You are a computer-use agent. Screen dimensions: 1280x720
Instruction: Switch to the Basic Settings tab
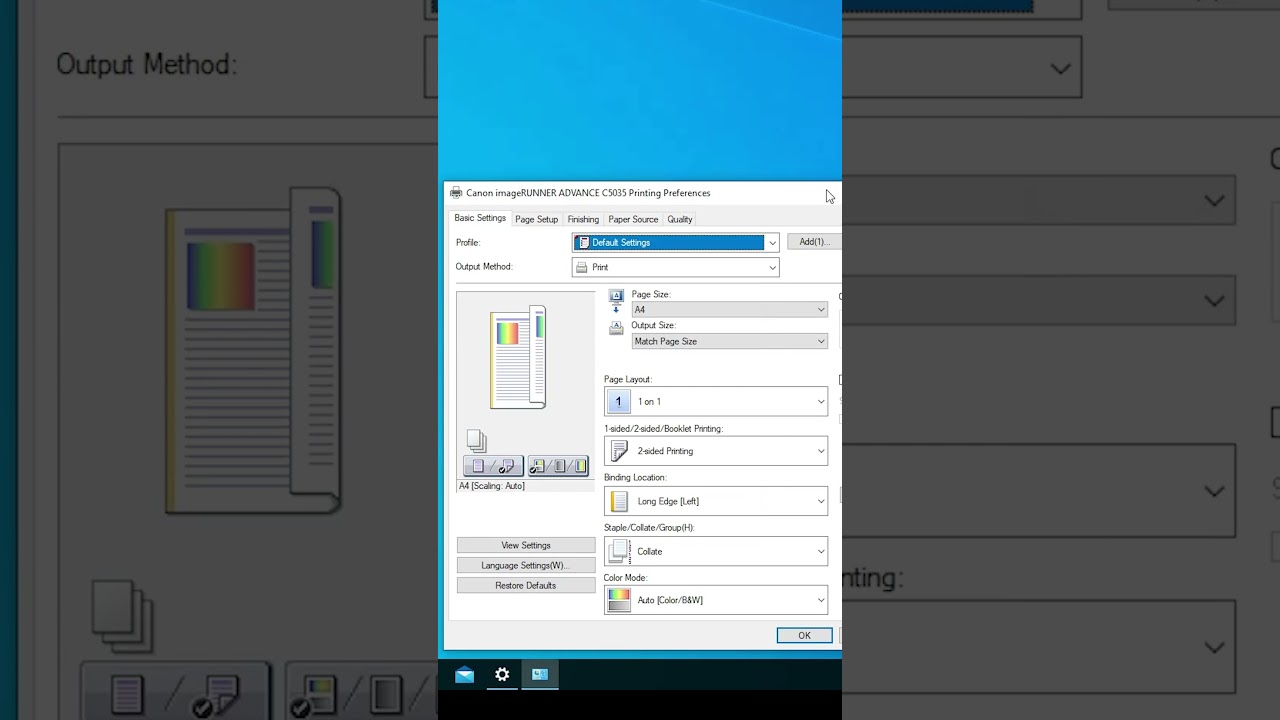point(480,218)
